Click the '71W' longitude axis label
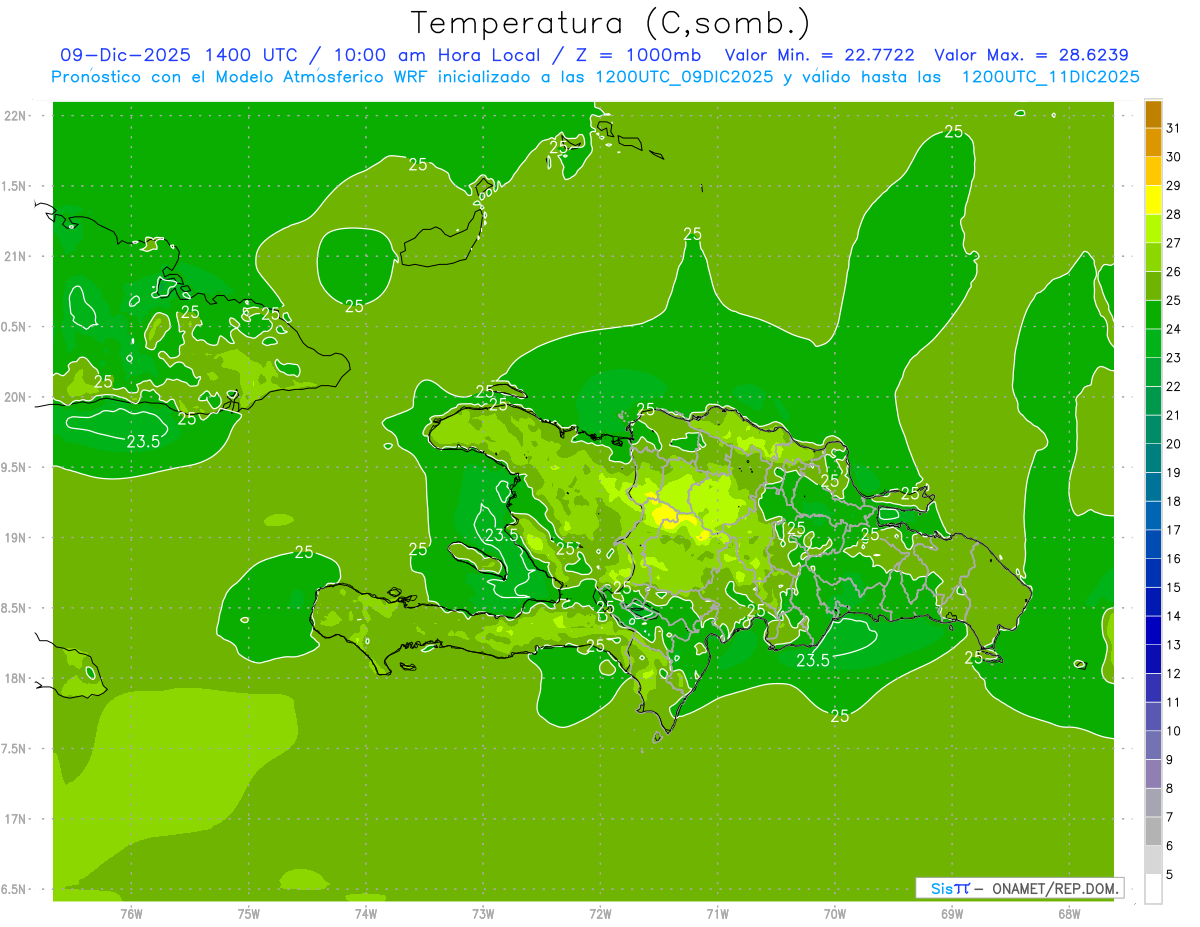Viewport: 1200px width, 927px height. (717, 913)
